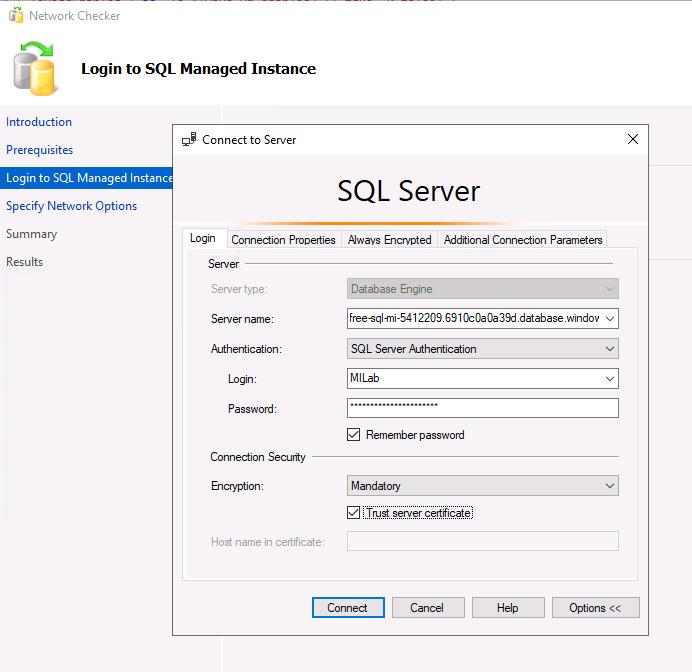Viewport: 692px width, 672px height.
Task: Click the Network Checker title bar icon
Action: [x=16, y=15]
